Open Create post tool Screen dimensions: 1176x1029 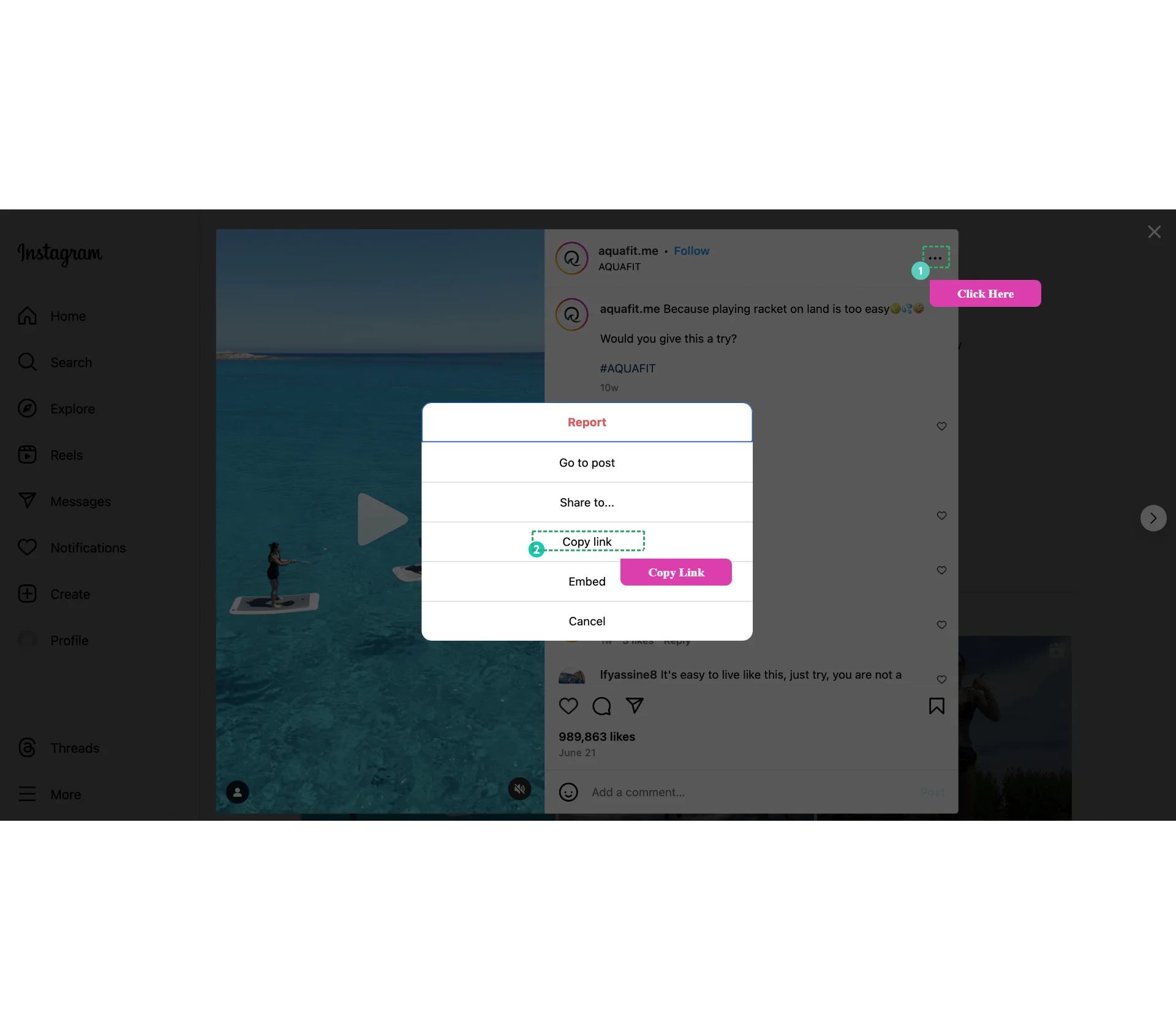(x=70, y=594)
